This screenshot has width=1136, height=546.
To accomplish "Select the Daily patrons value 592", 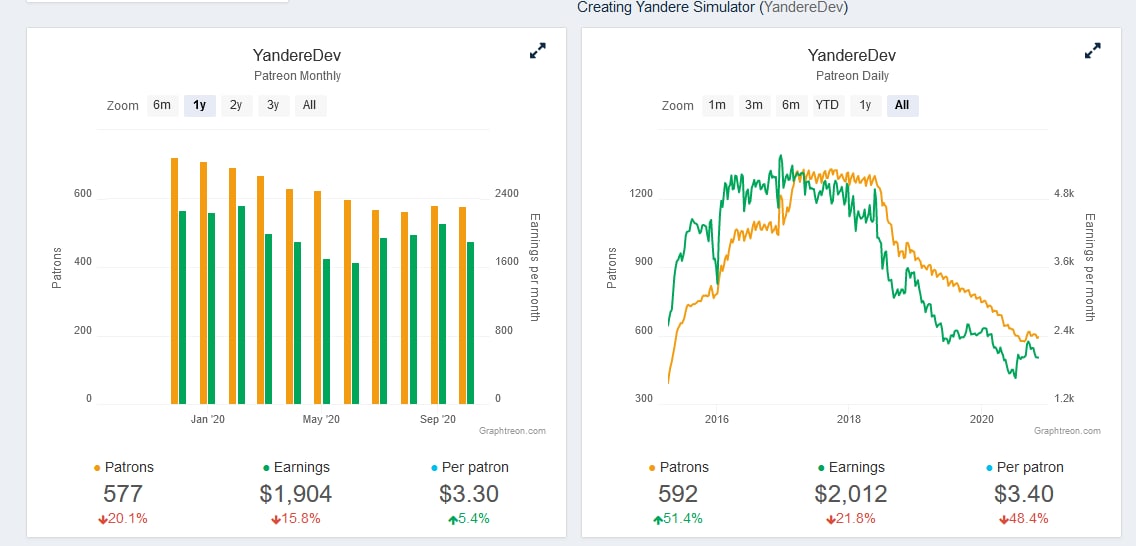I will (x=678, y=495).
